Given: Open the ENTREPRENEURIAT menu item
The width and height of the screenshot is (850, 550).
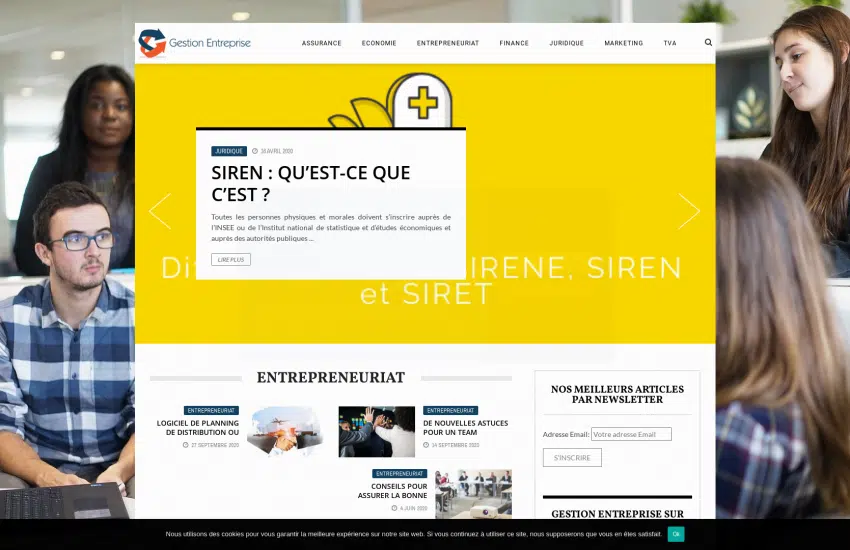Looking at the screenshot, I should (448, 43).
